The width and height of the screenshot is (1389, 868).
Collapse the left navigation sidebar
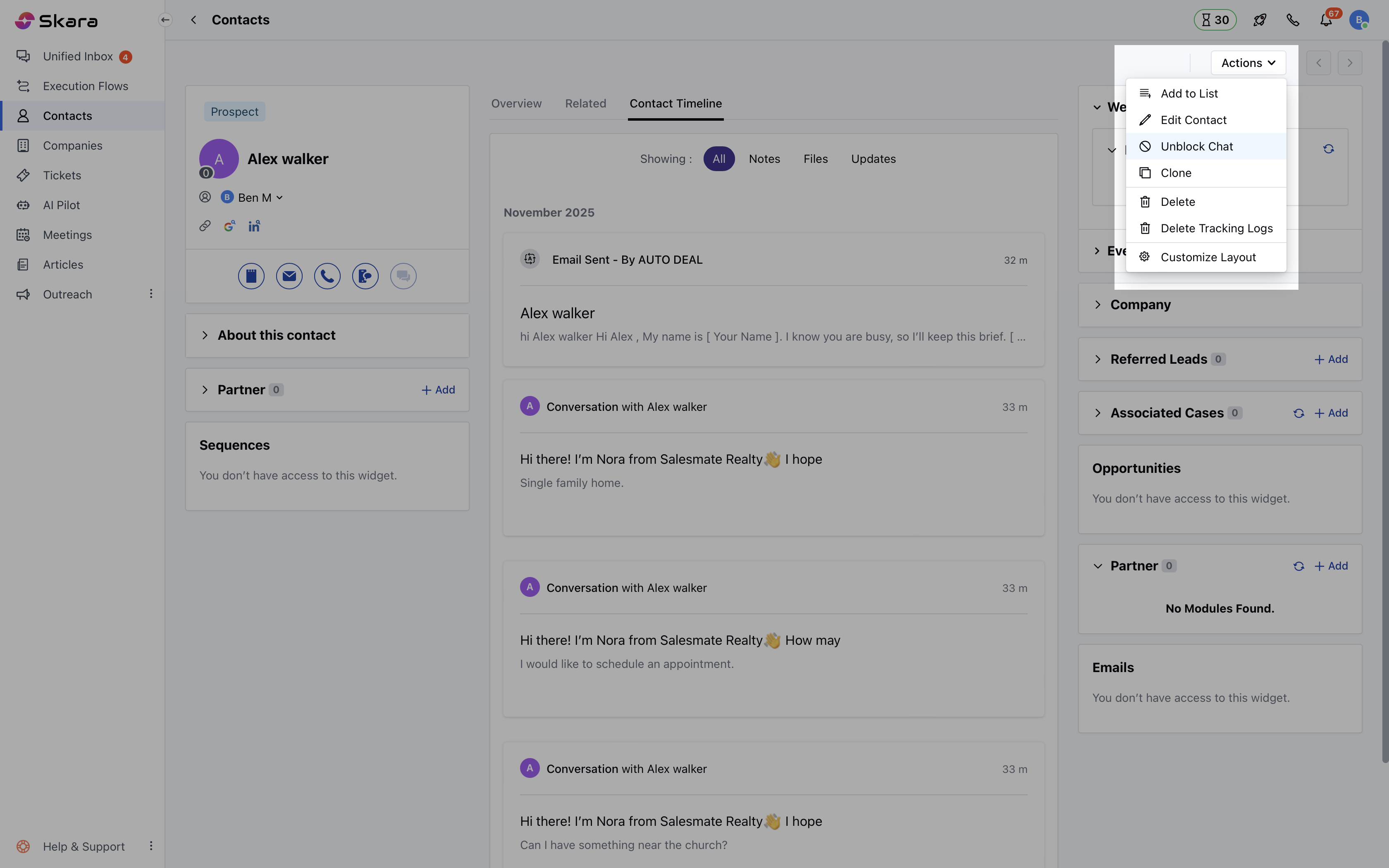coord(165,19)
